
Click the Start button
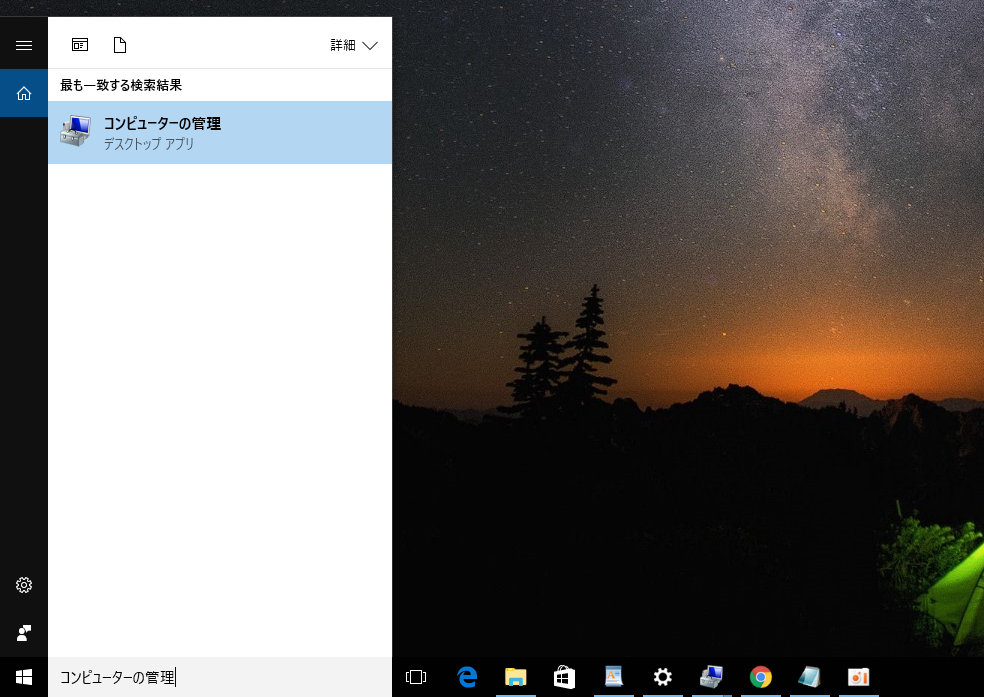pos(23,677)
